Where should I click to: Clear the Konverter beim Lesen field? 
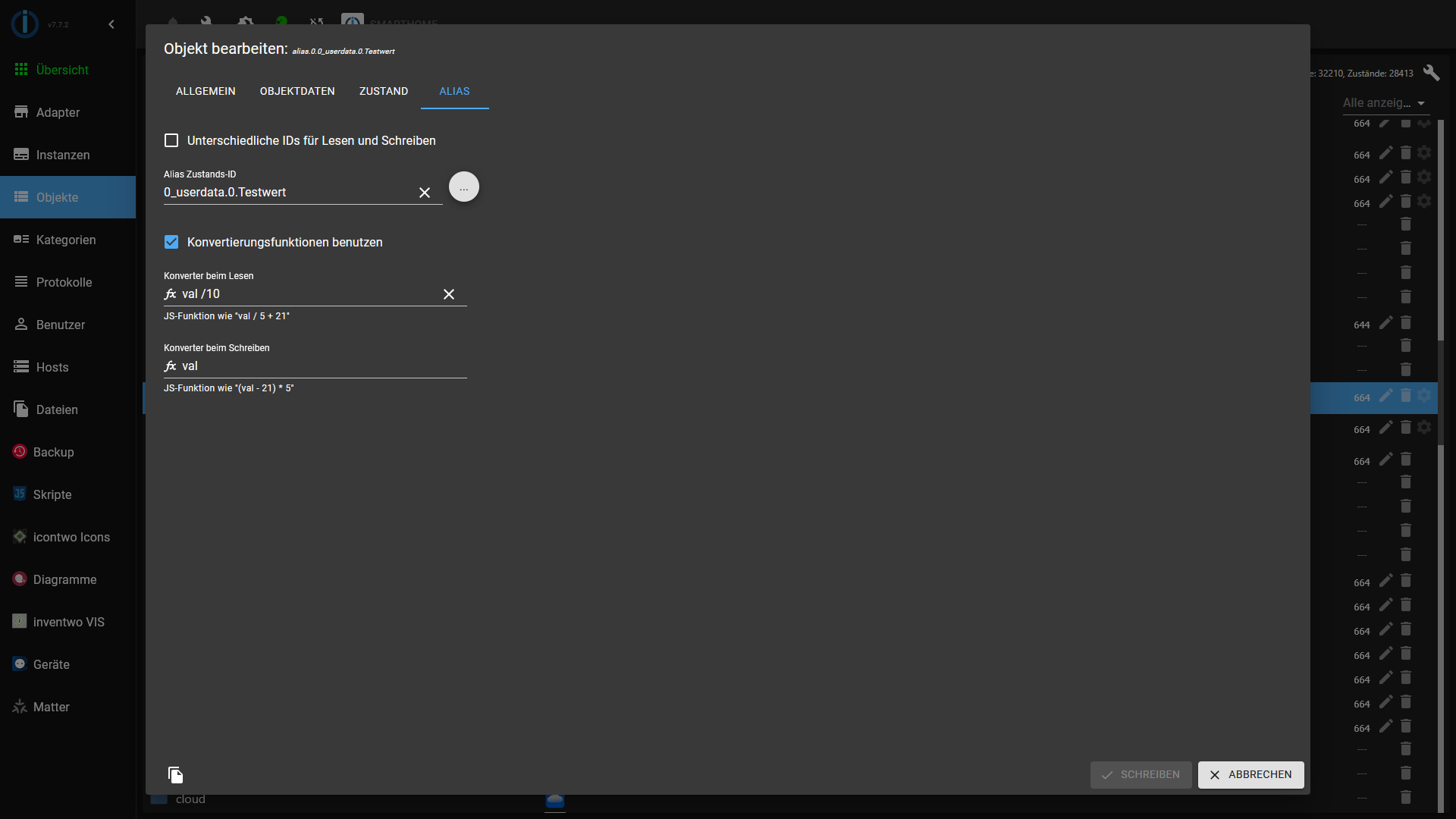pyautogui.click(x=449, y=294)
